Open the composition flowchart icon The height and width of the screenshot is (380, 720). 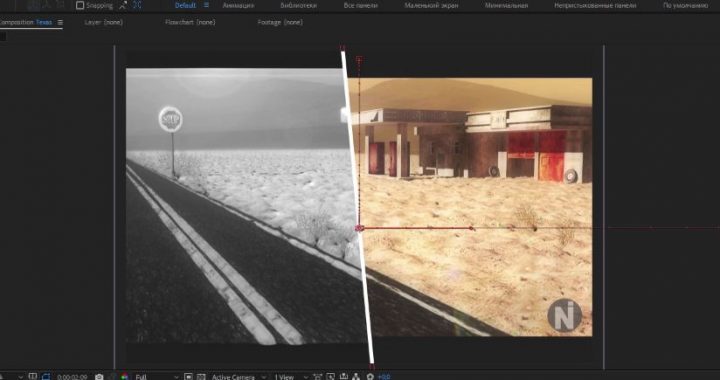(x=356, y=377)
